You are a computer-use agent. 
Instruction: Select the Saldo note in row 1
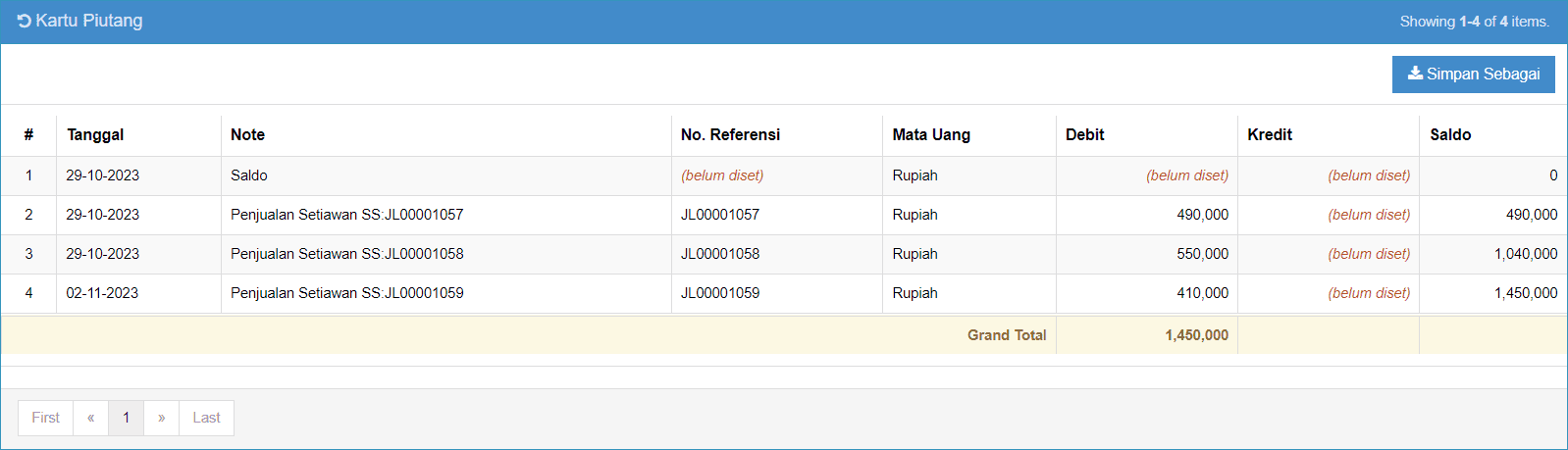[x=249, y=175]
